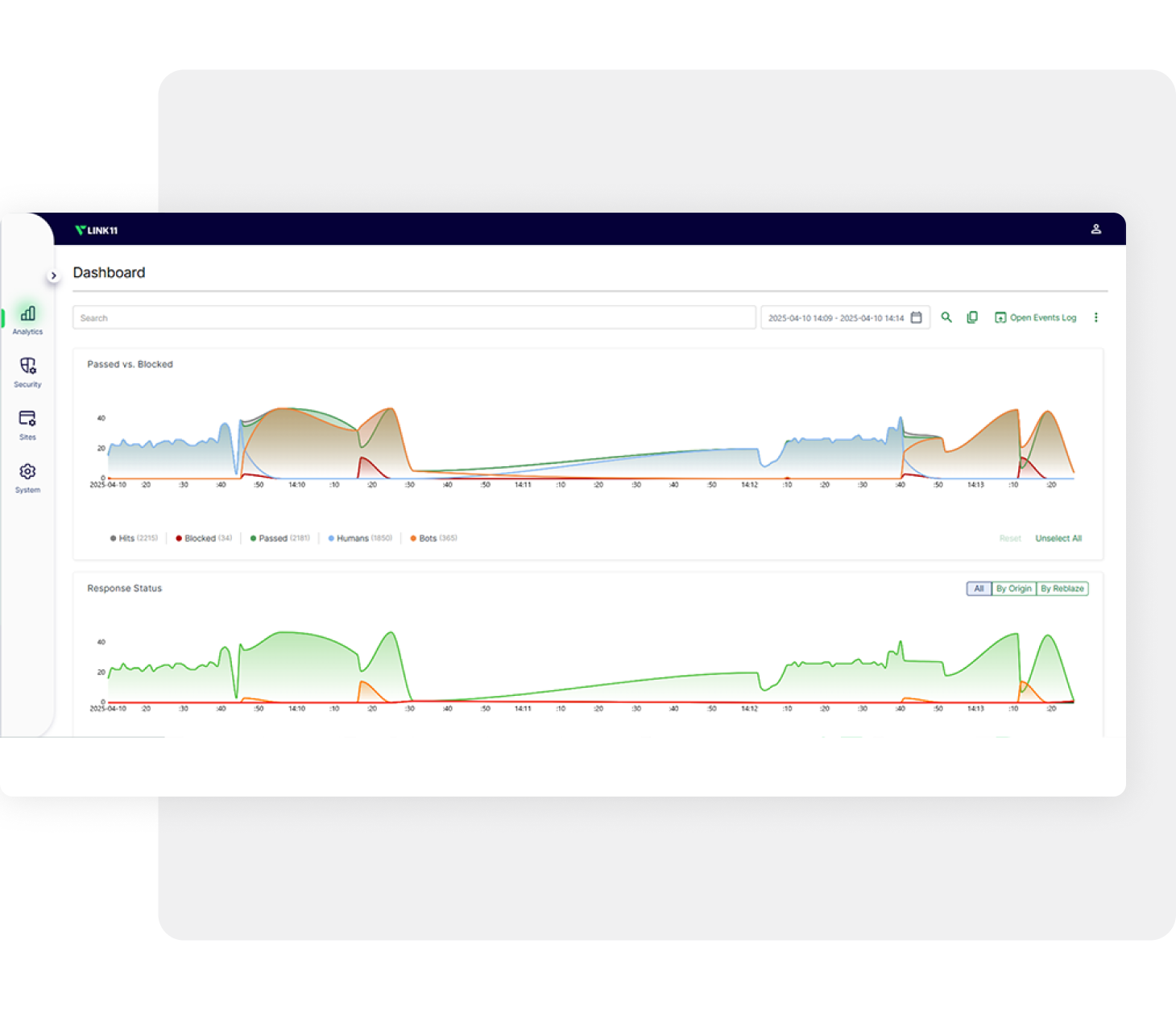Viewport: 1176px width, 1010px height.
Task: Open the calendar date picker icon
Action: (x=916, y=317)
